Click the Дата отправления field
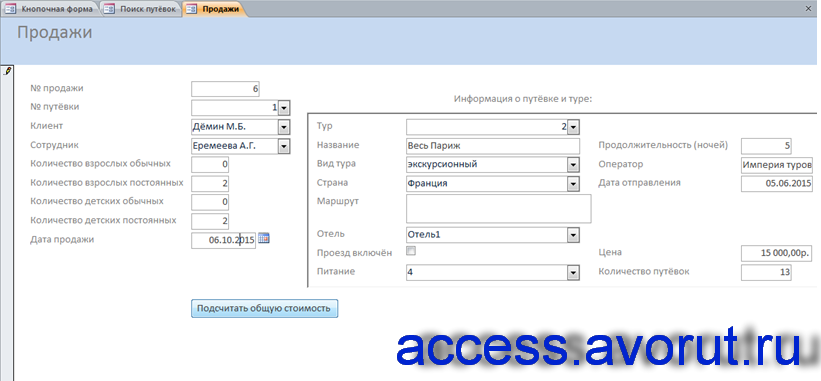Image resolution: width=821 pixels, height=381 pixels. click(777, 184)
